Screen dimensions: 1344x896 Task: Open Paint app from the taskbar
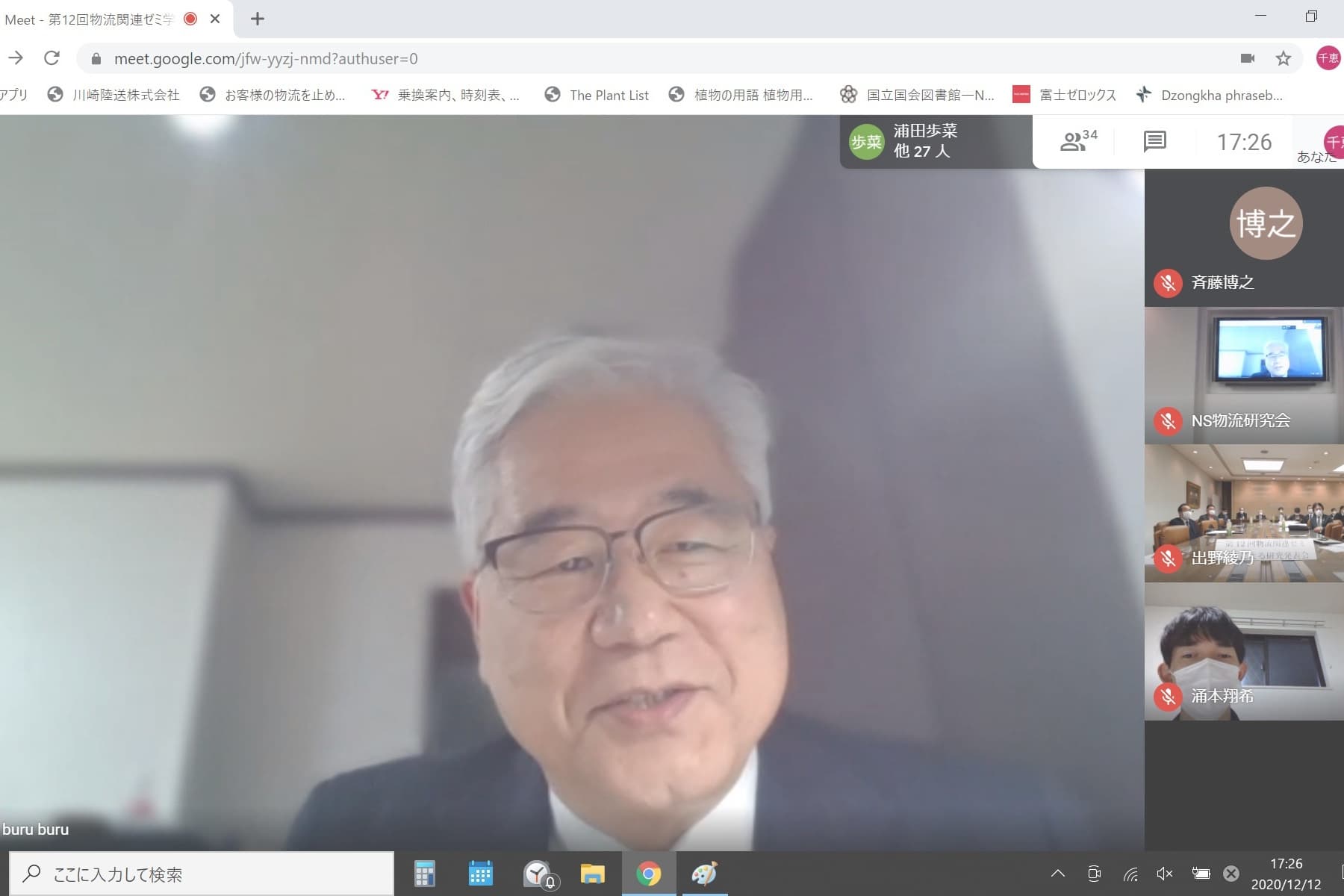point(704,874)
